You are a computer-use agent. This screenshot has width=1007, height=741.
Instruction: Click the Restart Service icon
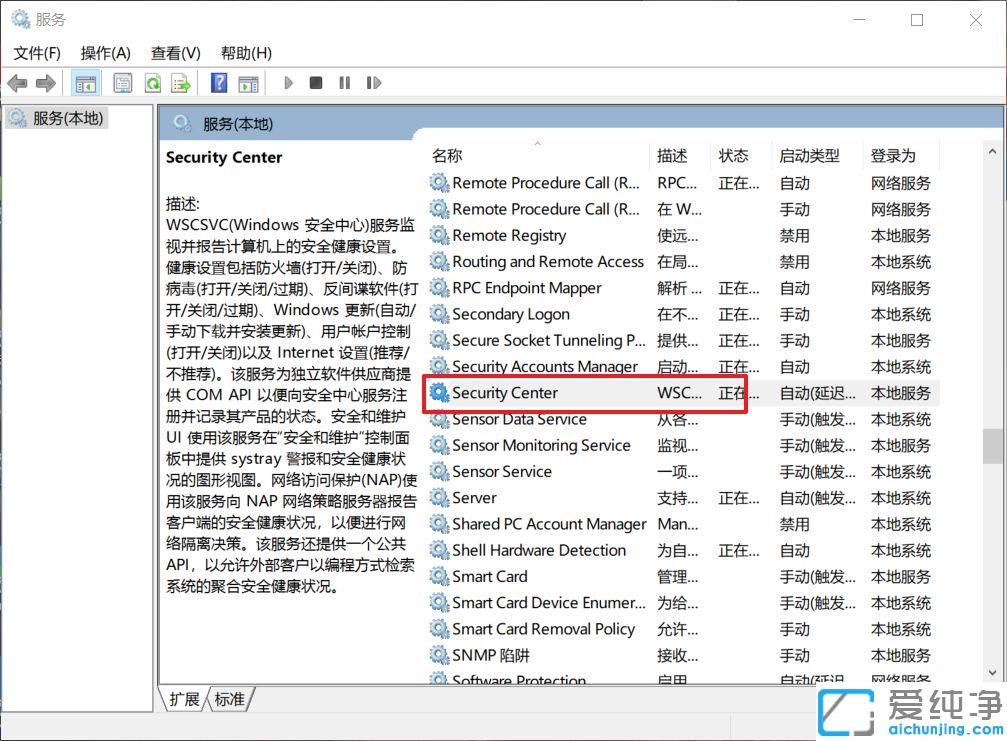(374, 83)
